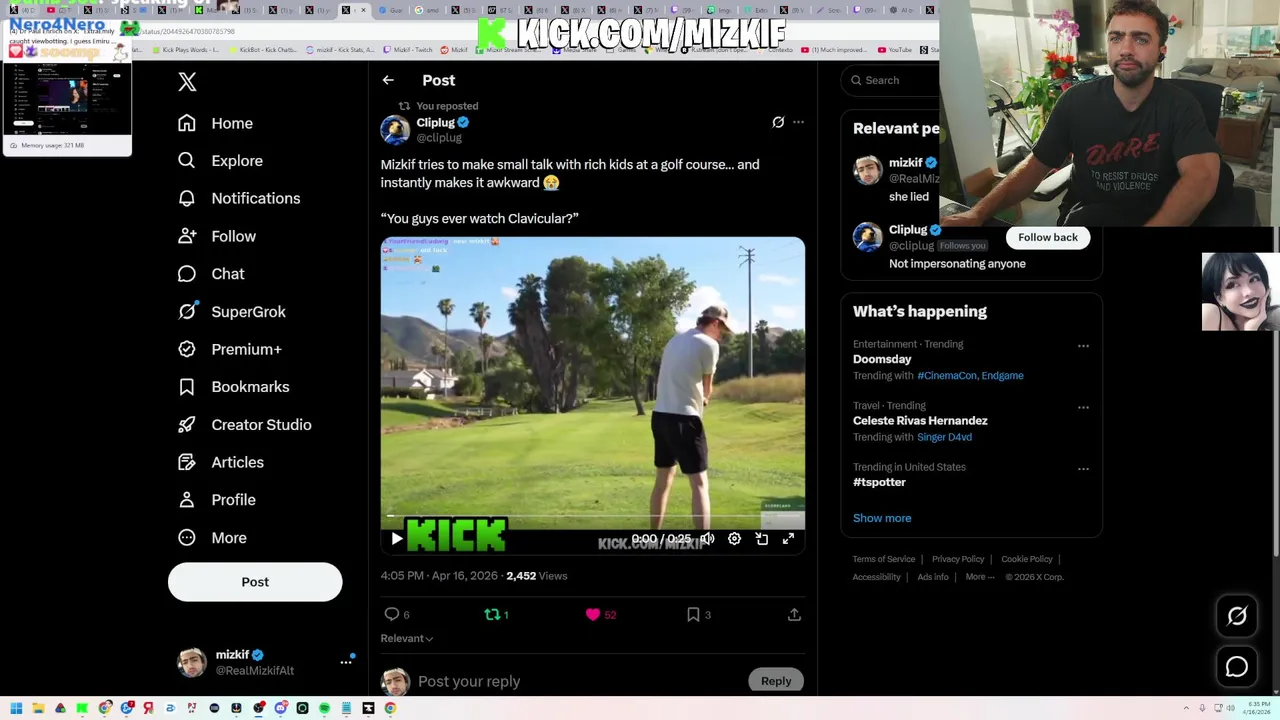Screen dimensions: 1280x720
Task: Toggle like on the post with 52 likes
Action: tap(593, 614)
